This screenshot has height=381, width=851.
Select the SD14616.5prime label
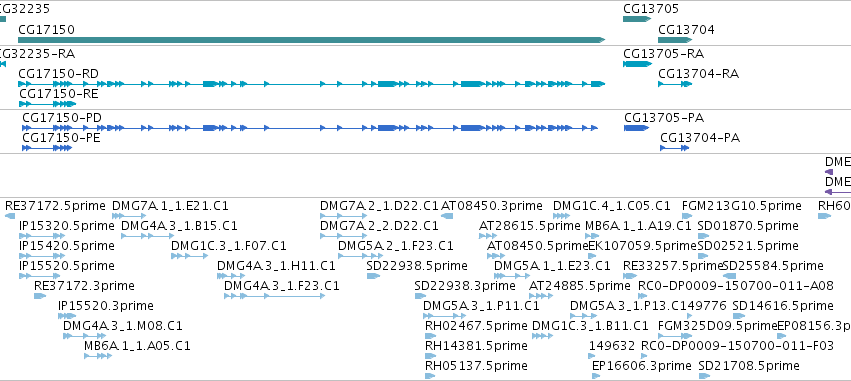coord(783,306)
